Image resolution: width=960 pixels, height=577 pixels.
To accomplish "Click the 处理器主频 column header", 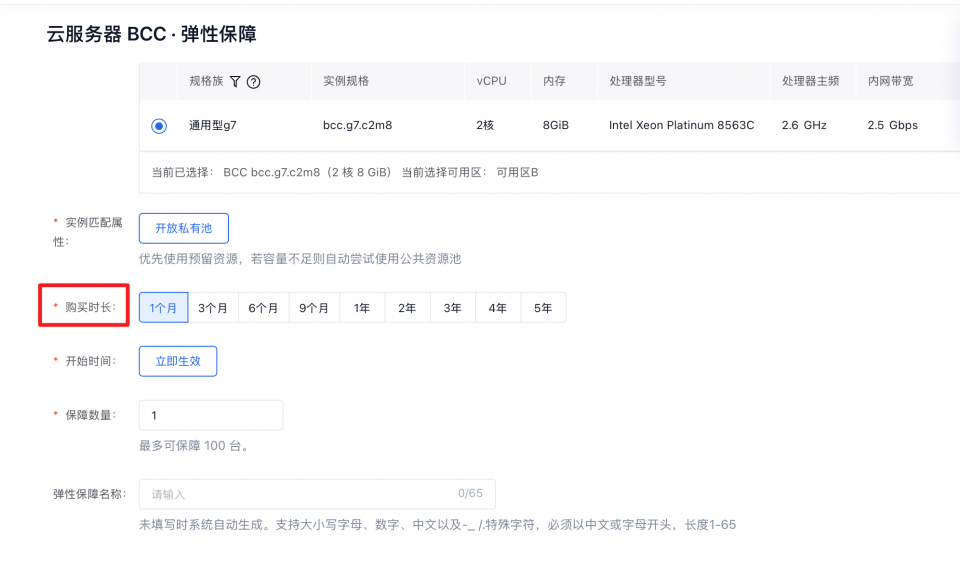I will click(x=810, y=81).
